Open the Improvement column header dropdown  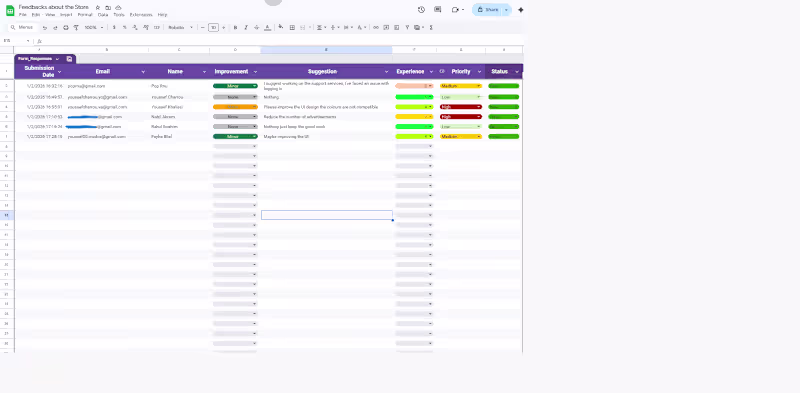(255, 72)
